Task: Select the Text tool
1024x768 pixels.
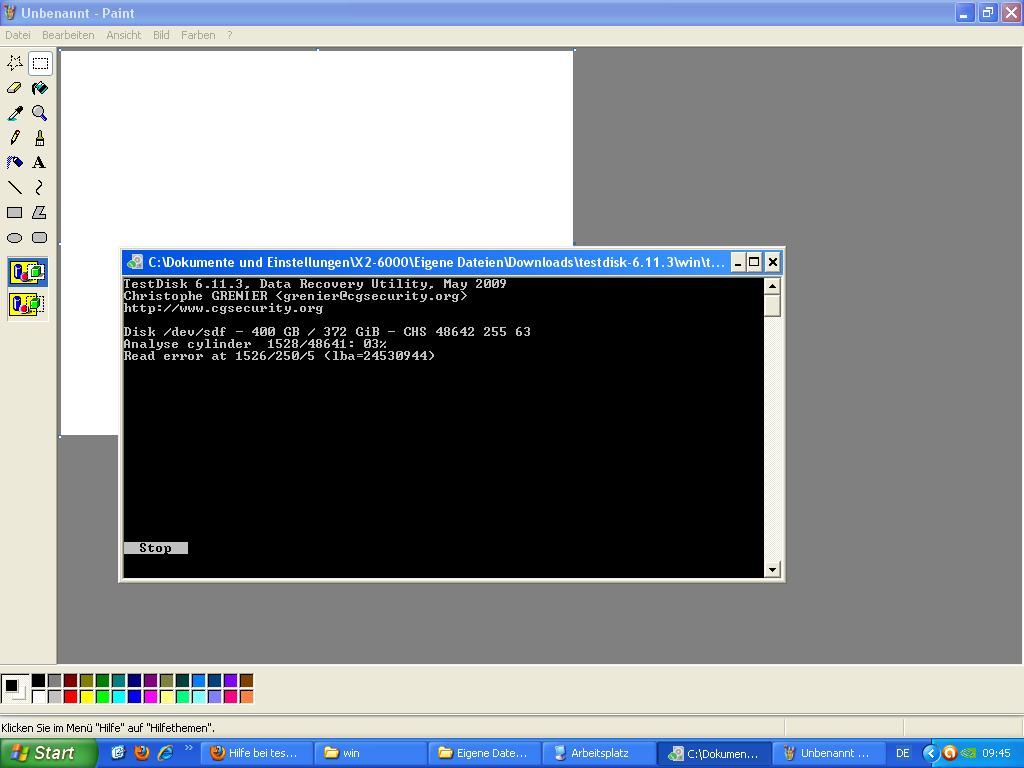Action: tap(40, 163)
